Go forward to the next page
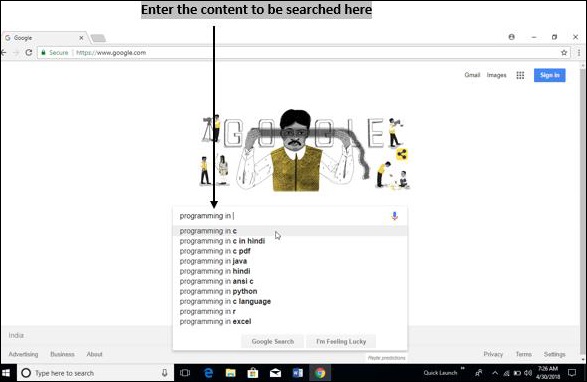The width and height of the screenshot is (587, 382). click(x=16, y=52)
